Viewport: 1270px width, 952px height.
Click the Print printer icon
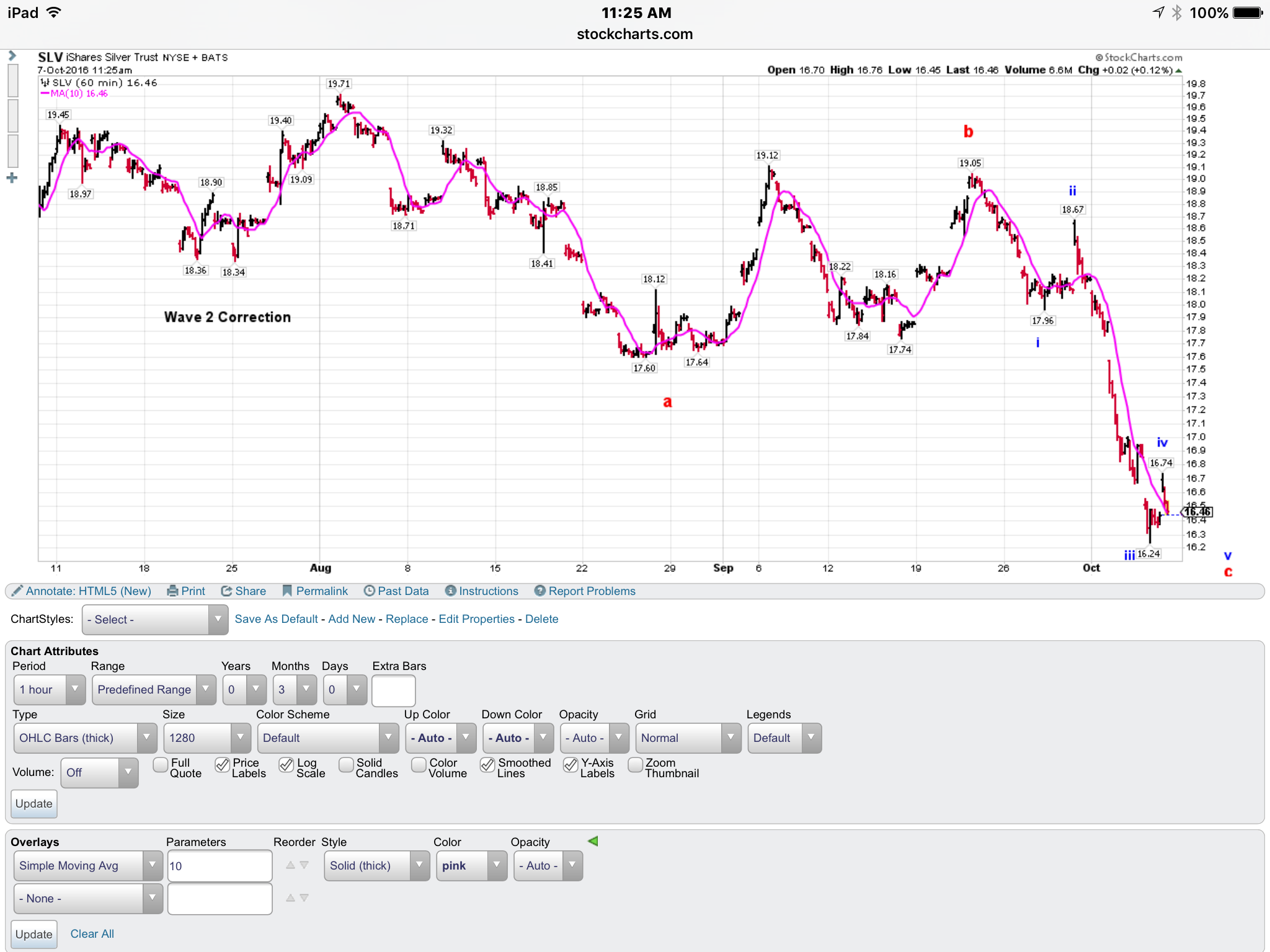(172, 591)
